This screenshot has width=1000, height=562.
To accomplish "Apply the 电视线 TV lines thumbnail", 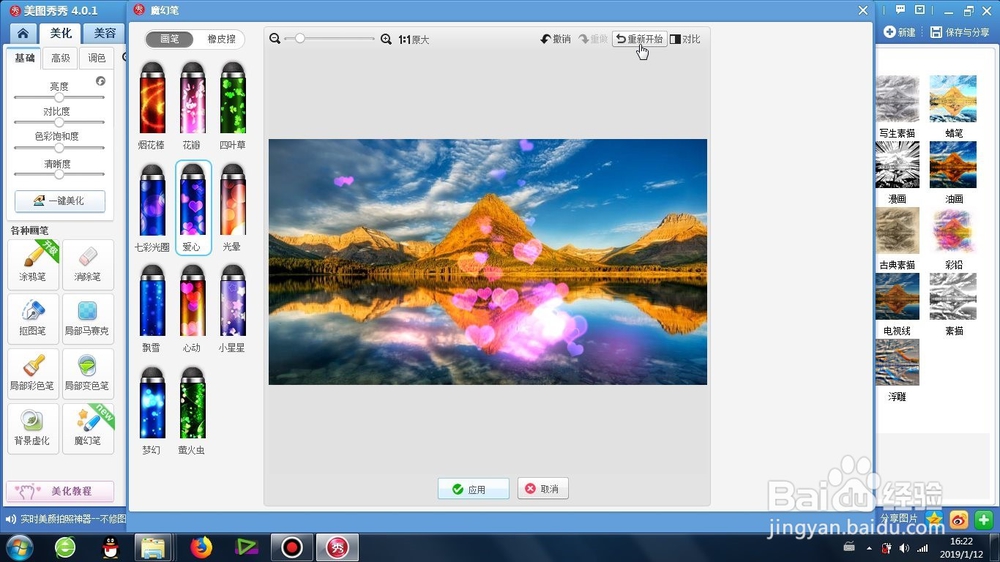I will point(897,297).
